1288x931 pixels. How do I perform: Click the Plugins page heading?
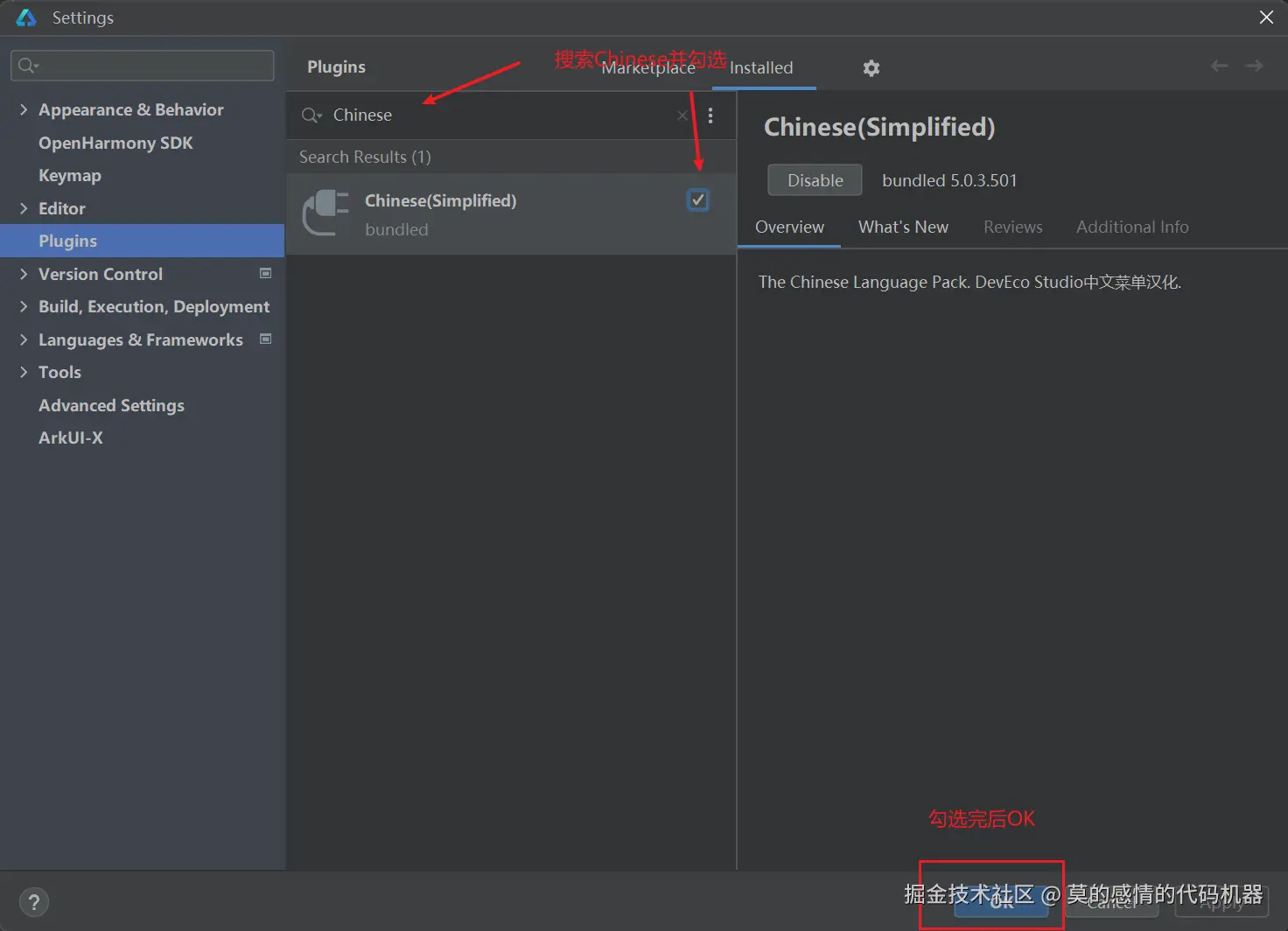point(336,66)
